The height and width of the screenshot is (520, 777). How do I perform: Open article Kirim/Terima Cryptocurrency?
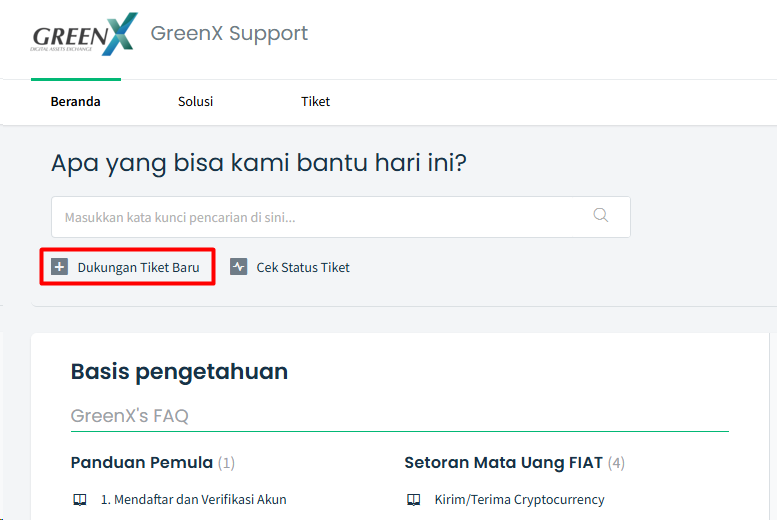coord(519,500)
